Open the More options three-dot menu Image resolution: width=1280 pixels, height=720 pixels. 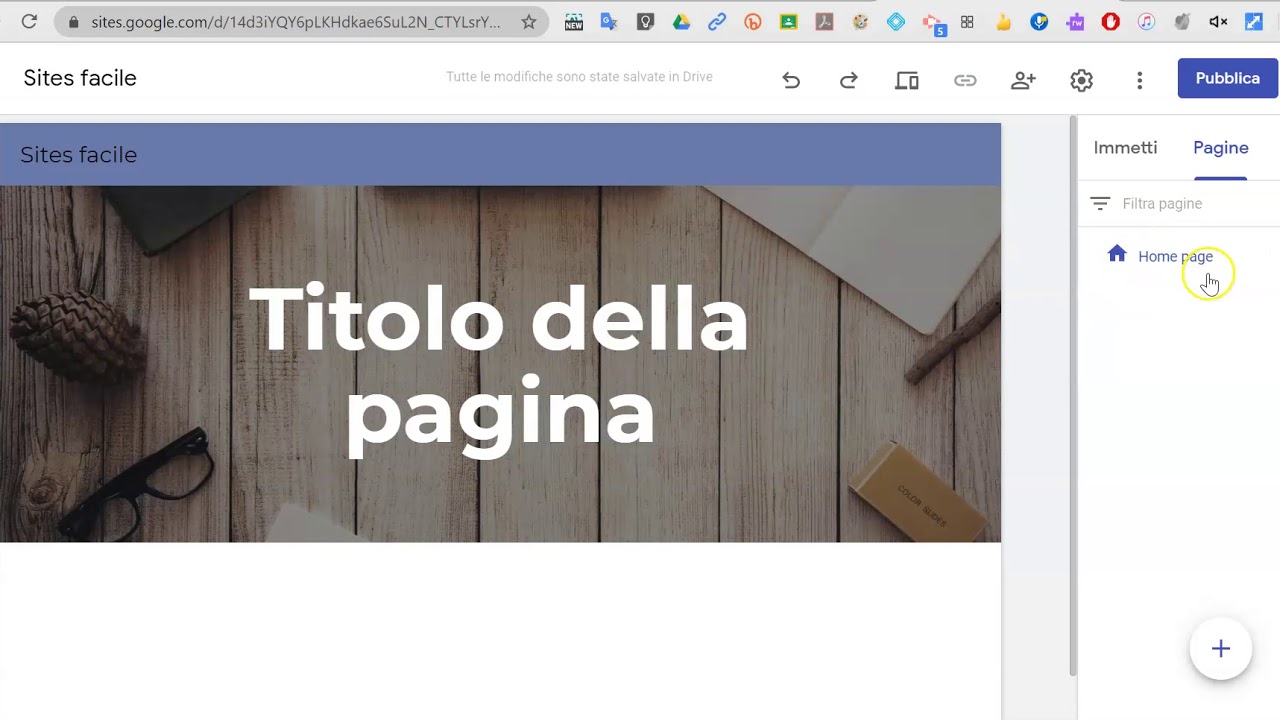tap(1139, 80)
